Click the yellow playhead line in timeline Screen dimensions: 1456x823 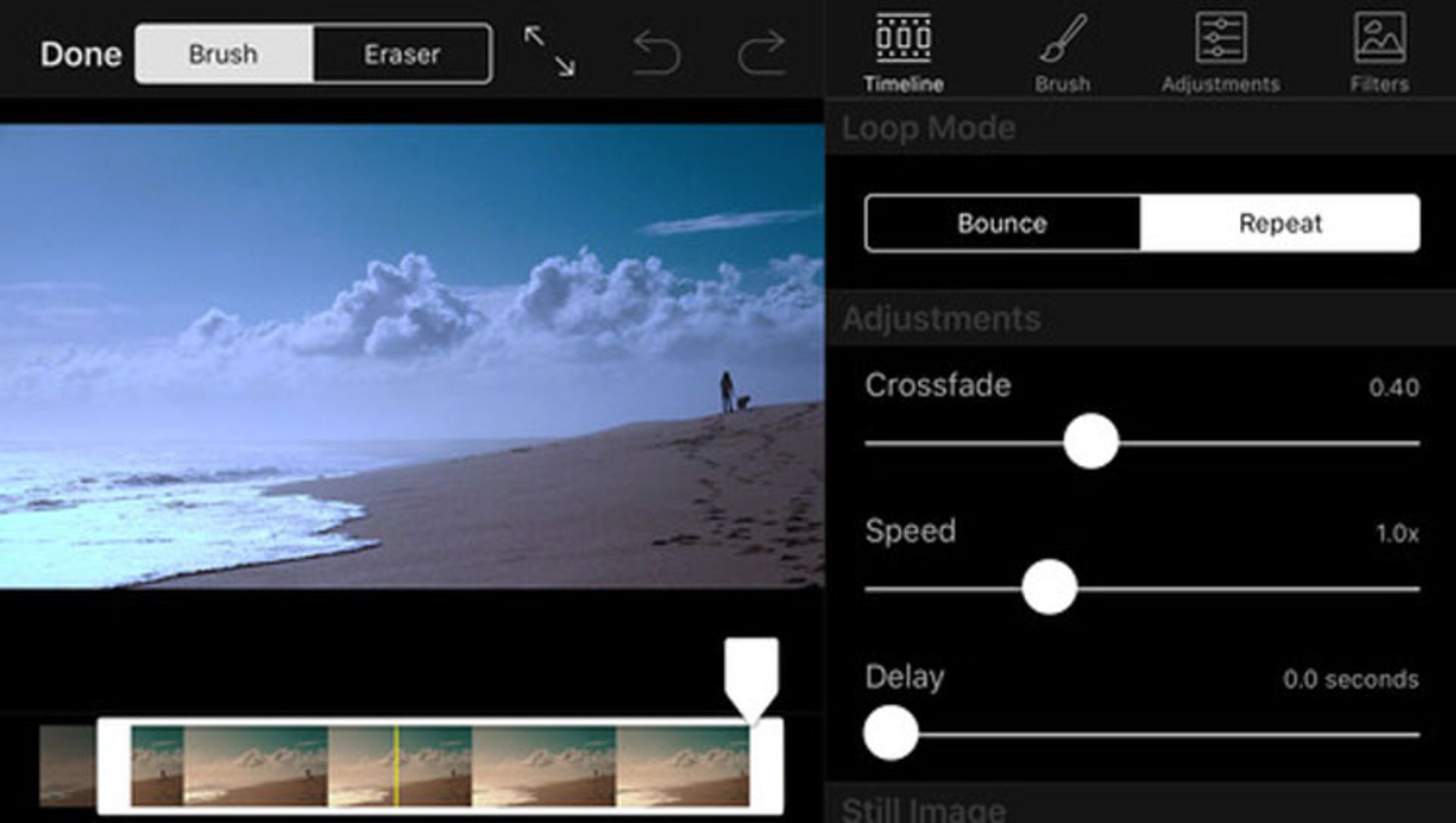[x=396, y=766]
